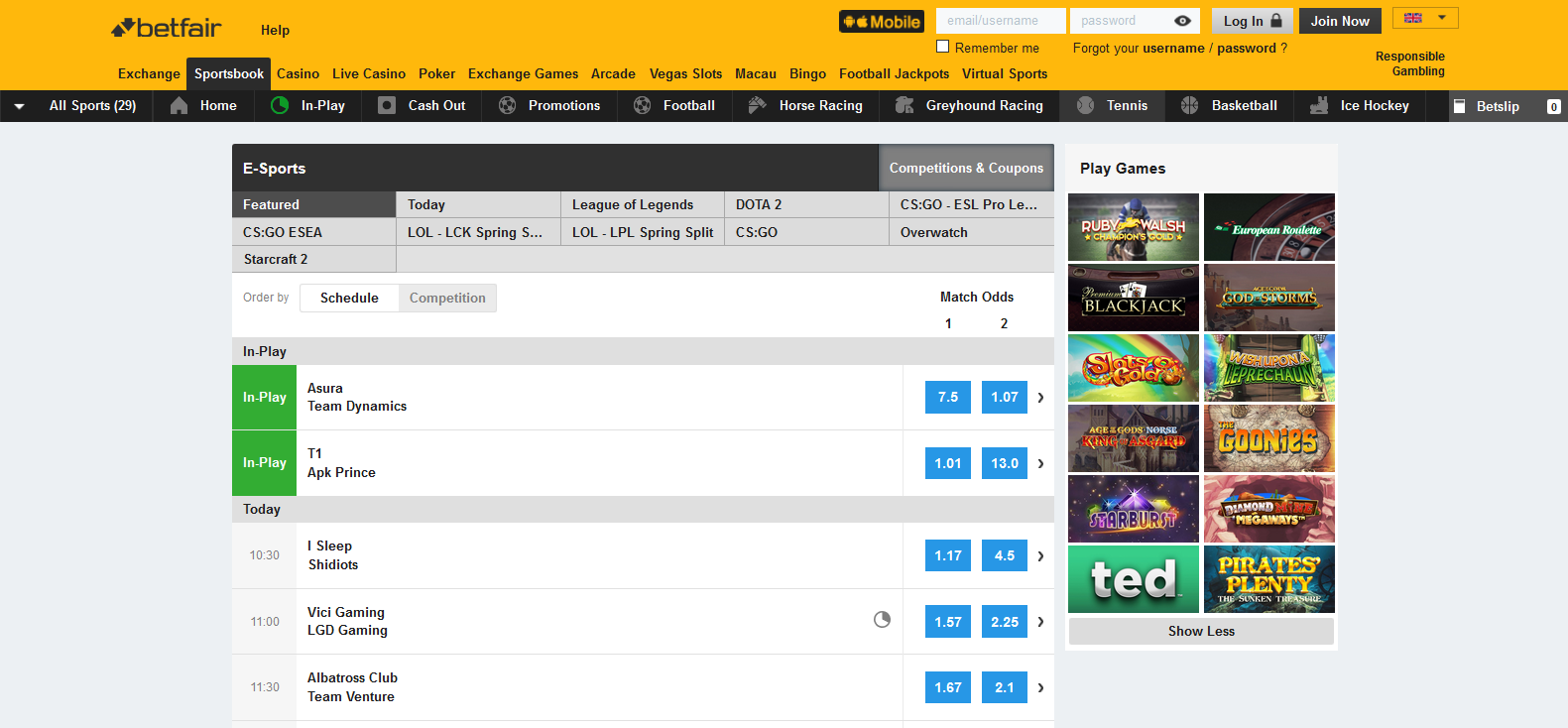Screen dimensions: 1568x728
Task: Open Starburst game thumbnail
Action: 1134,509
